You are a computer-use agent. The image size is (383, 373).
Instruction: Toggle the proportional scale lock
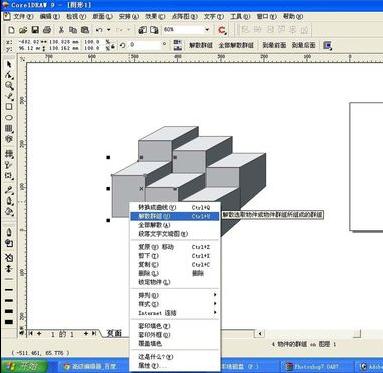[x=113, y=46]
